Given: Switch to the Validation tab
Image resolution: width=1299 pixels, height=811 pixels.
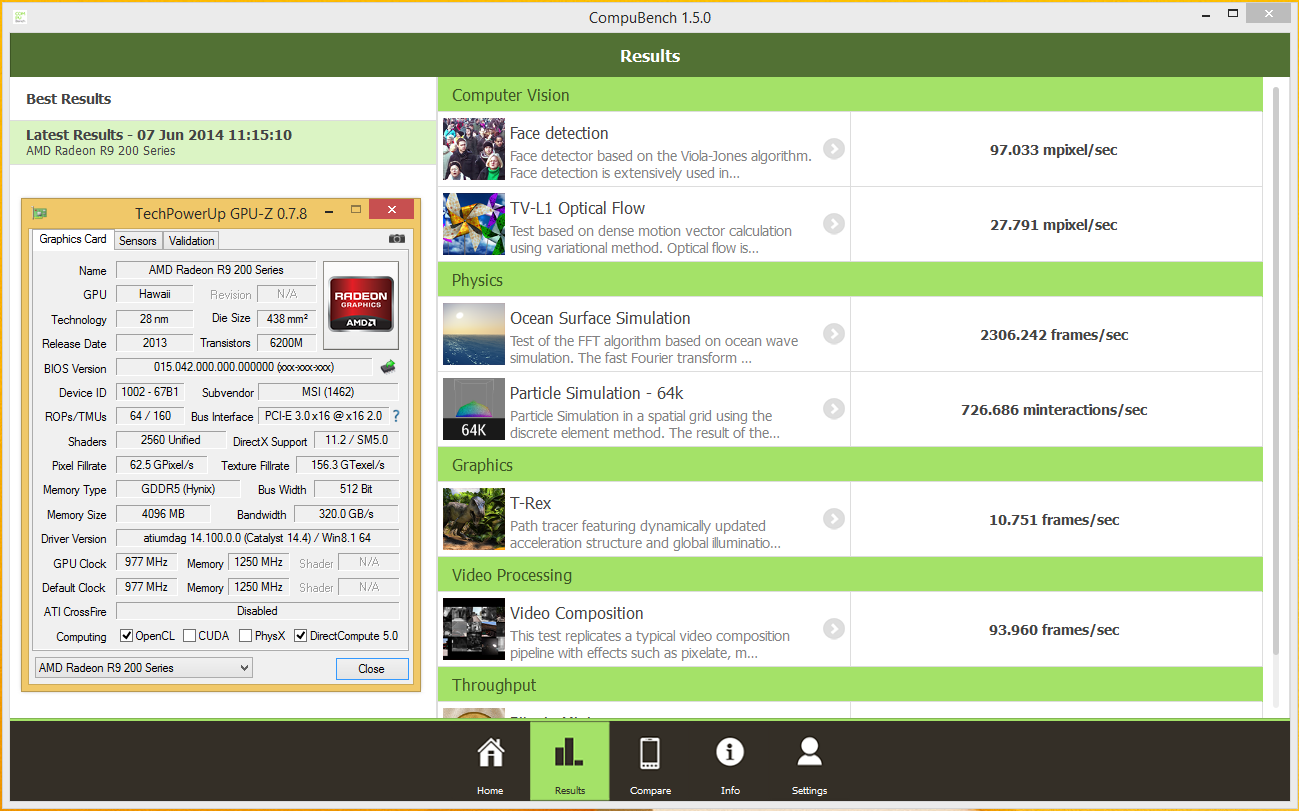Looking at the screenshot, I should point(191,240).
